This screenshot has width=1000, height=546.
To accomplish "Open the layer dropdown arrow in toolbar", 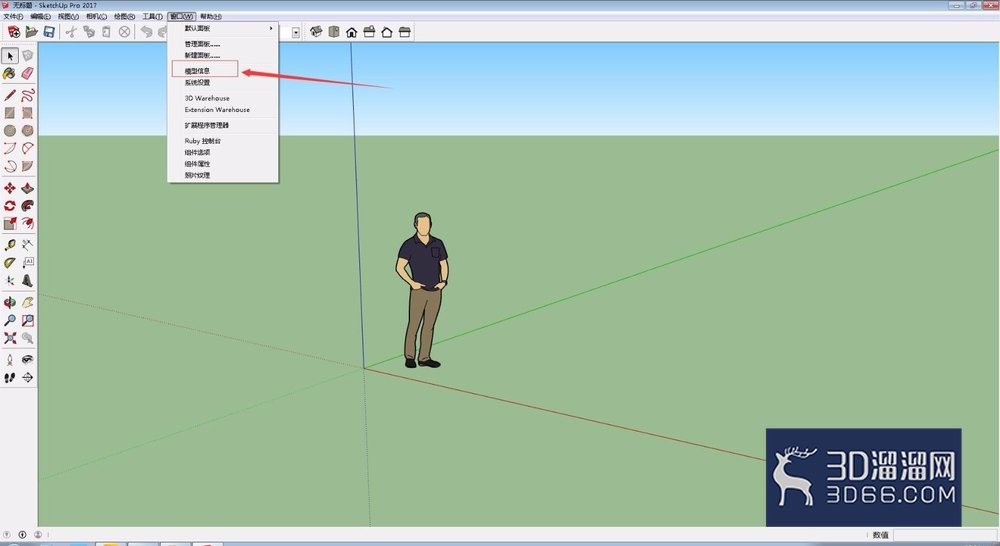I will coord(296,33).
